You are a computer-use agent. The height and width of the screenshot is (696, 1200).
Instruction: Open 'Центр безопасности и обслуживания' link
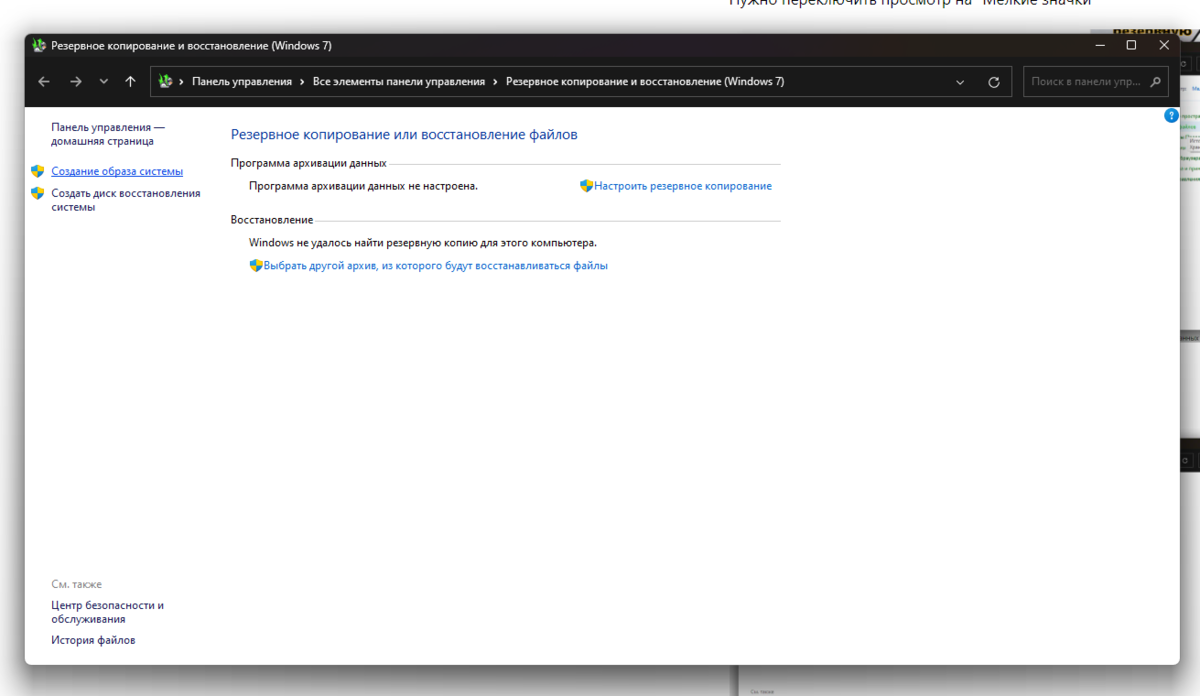pos(108,612)
